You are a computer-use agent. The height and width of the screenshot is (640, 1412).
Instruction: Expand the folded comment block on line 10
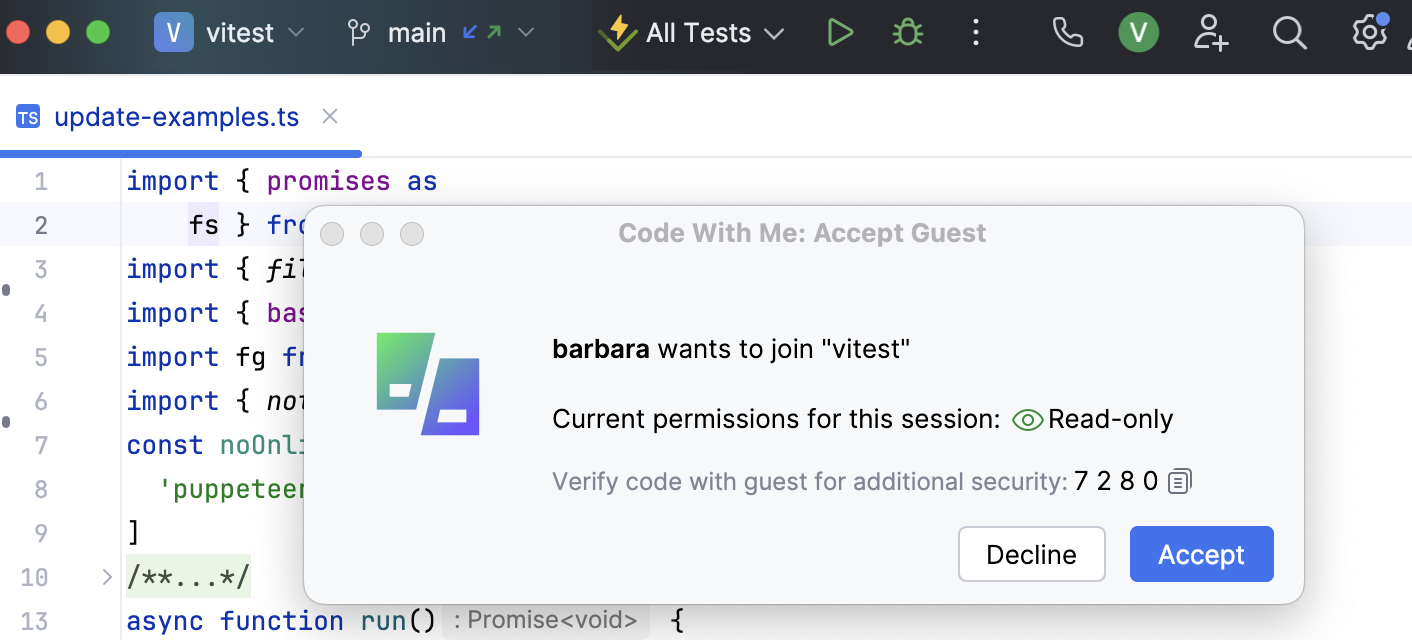(x=107, y=577)
